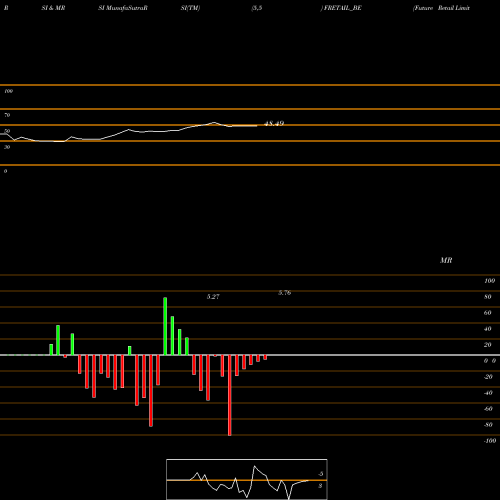Image resolution: width=500 pixels, height=500 pixels.
Task: Click the RSI value label 48.49
Action: click(274, 123)
